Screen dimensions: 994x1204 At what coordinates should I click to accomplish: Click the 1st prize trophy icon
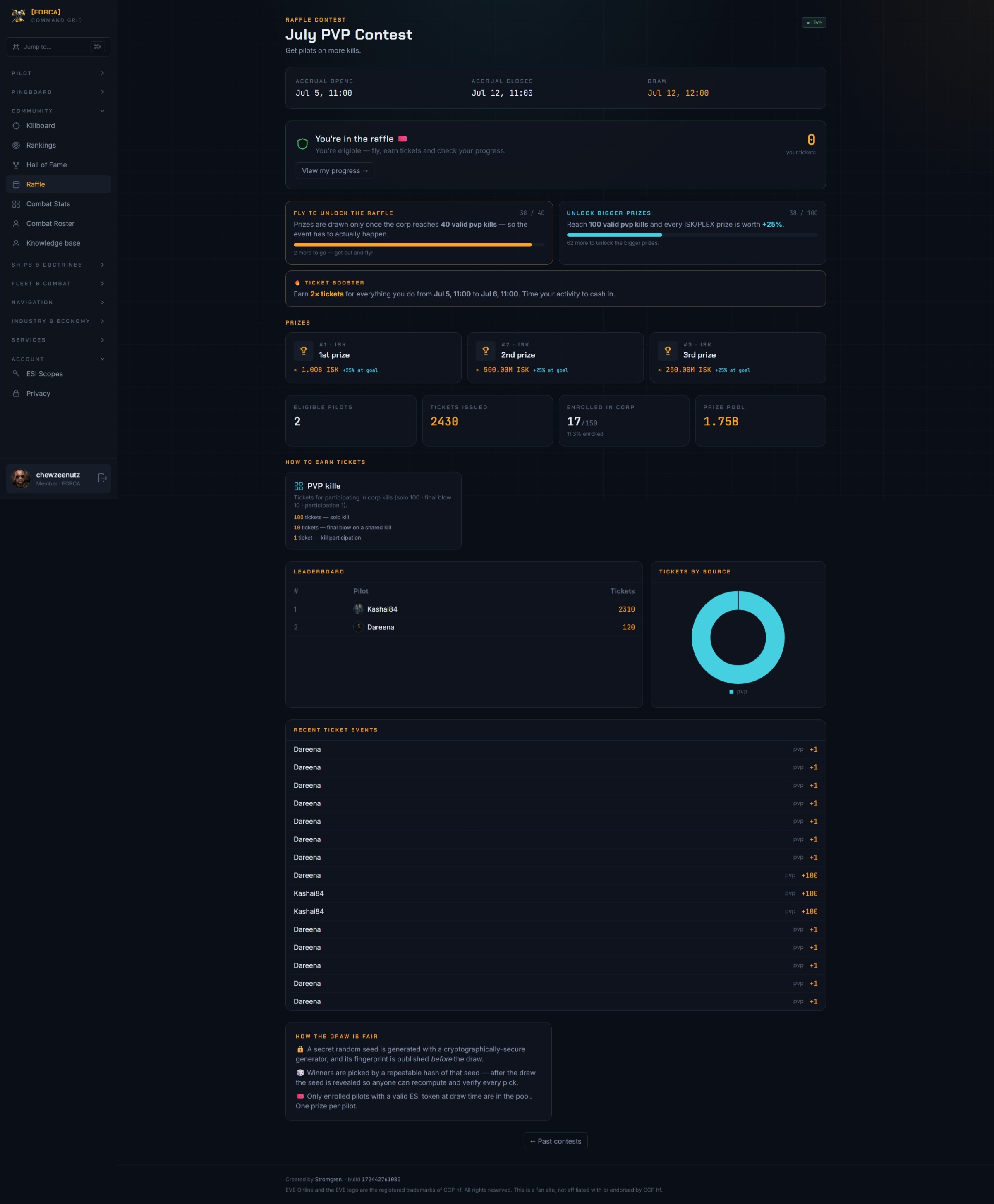point(304,350)
